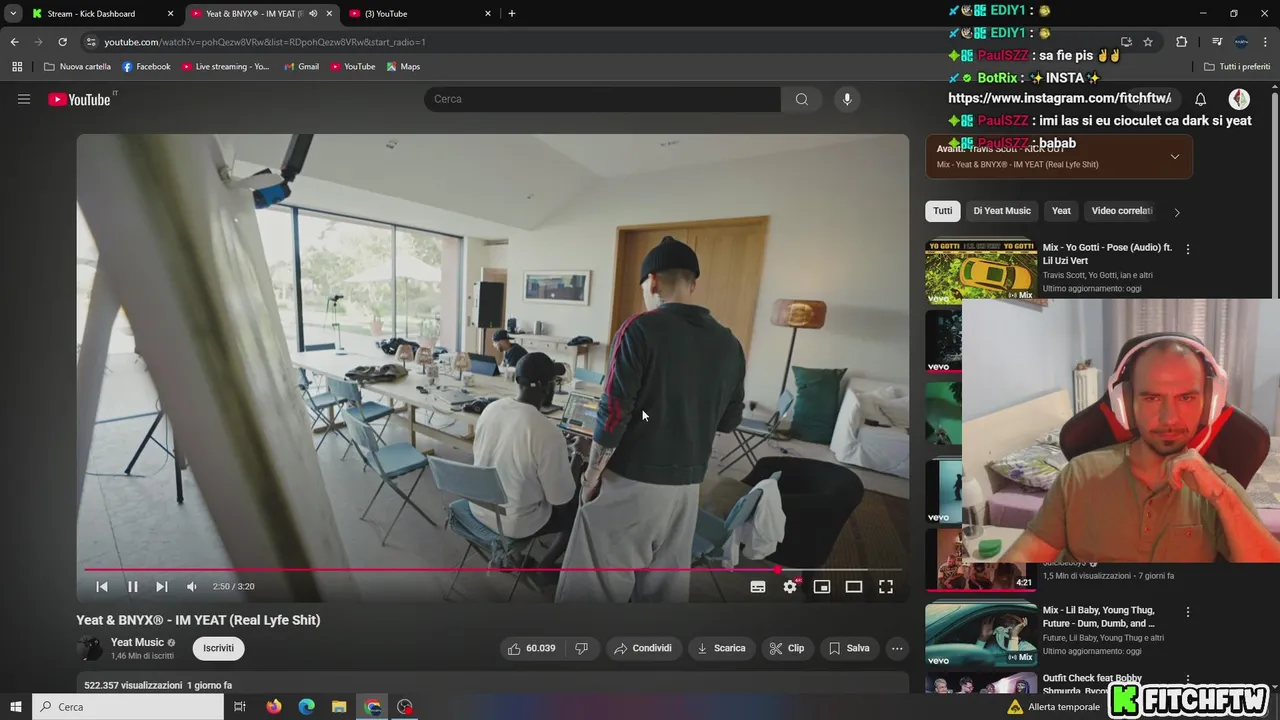The width and height of the screenshot is (1280, 720).
Task: Open File Explorer from the taskbar
Action: 339,707
